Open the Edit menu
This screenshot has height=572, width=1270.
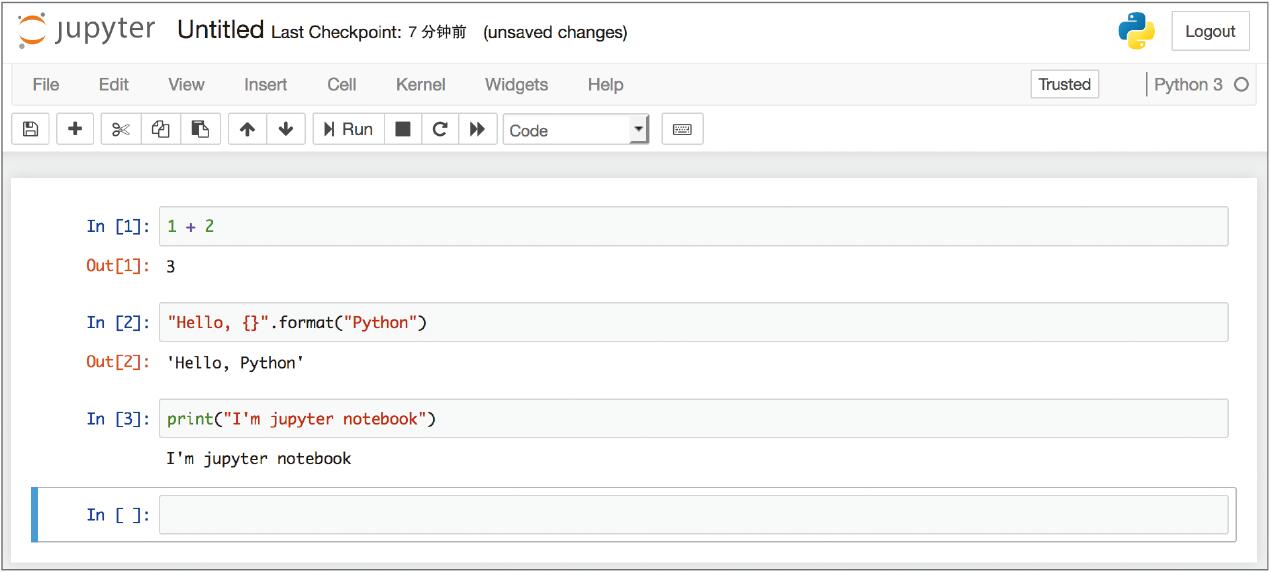coord(114,85)
